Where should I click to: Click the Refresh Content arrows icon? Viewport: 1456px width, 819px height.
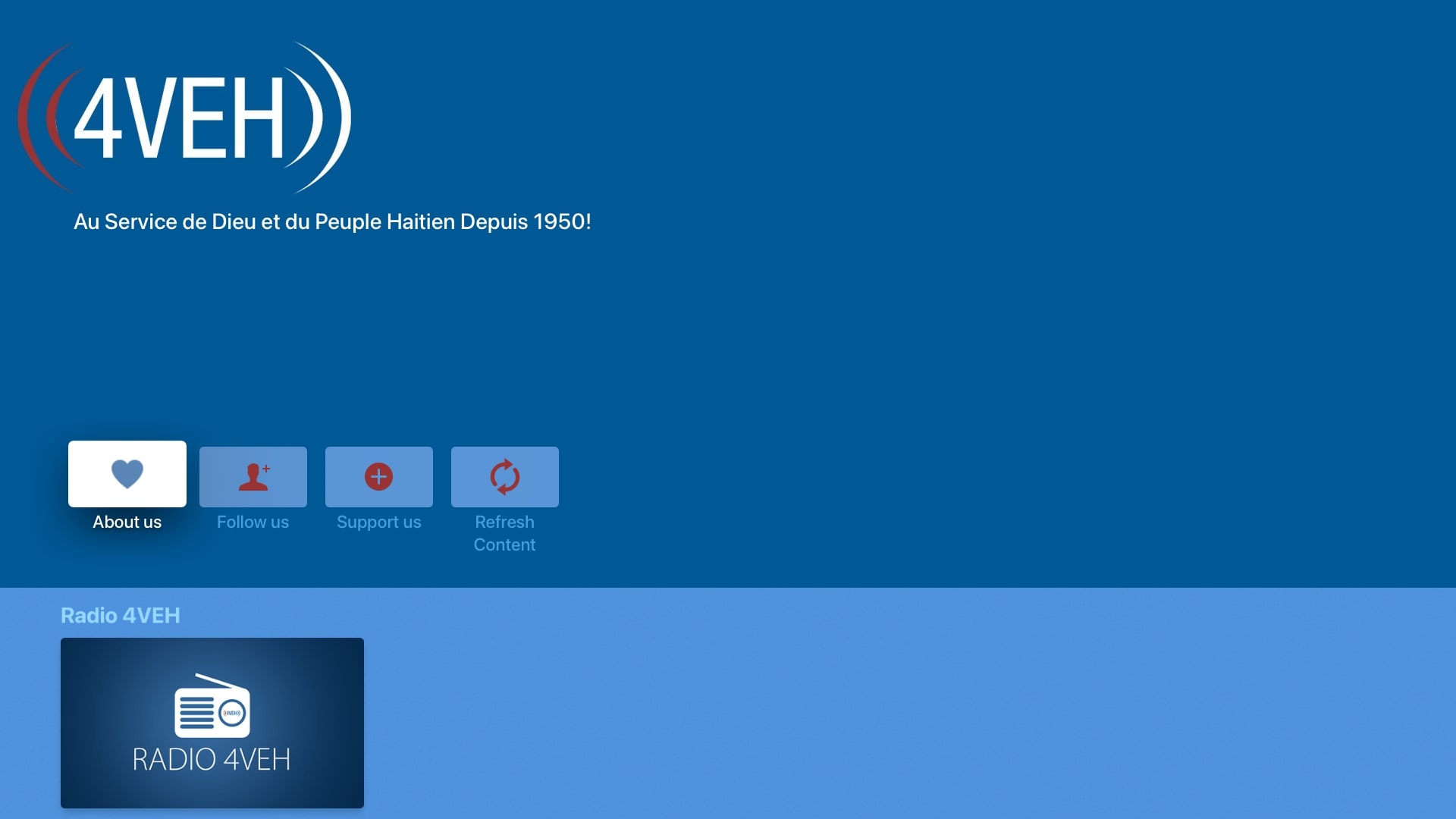click(x=505, y=477)
